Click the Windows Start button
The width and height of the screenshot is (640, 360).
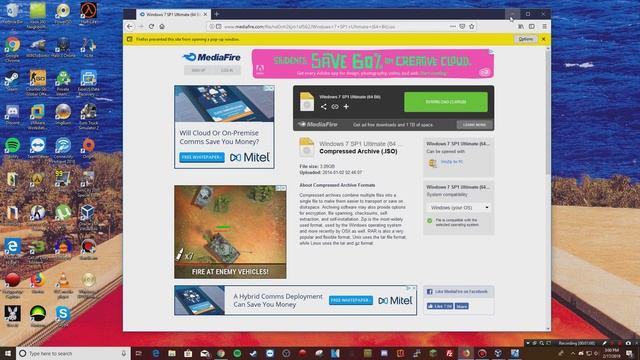pyautogui.click(x=8, y=353)
